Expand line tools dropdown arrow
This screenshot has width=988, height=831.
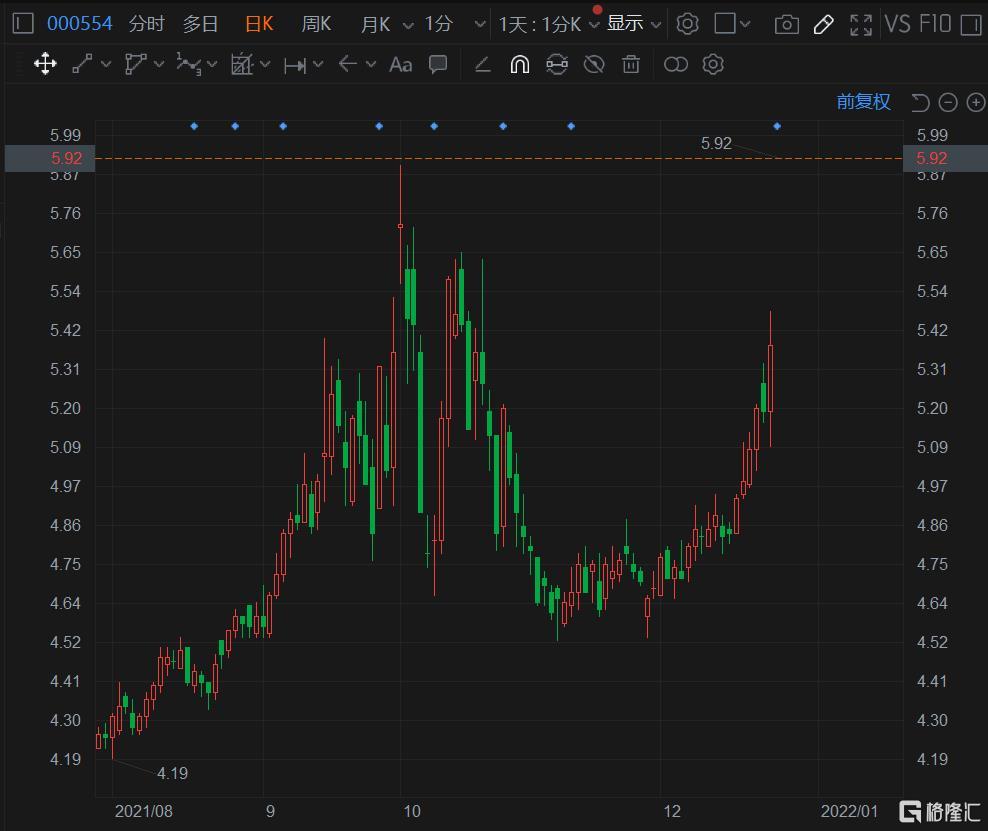coord(106,64)
